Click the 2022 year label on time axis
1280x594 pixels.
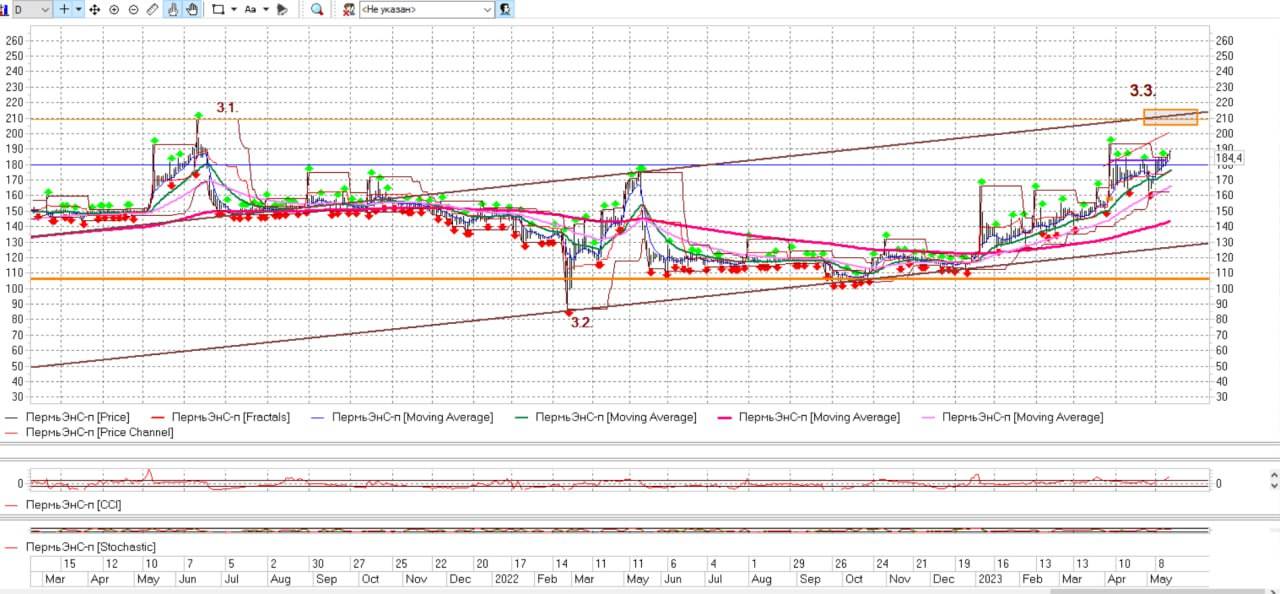coord(507,579)
